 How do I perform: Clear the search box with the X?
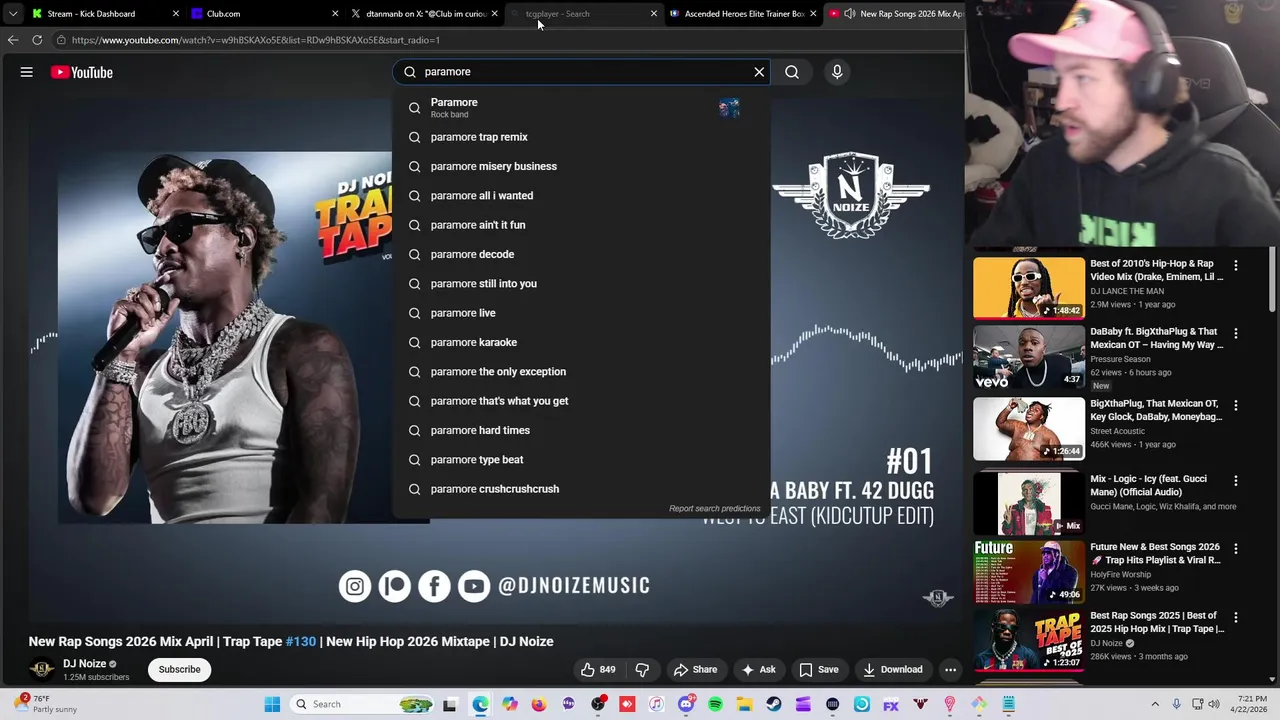point(759,72)
